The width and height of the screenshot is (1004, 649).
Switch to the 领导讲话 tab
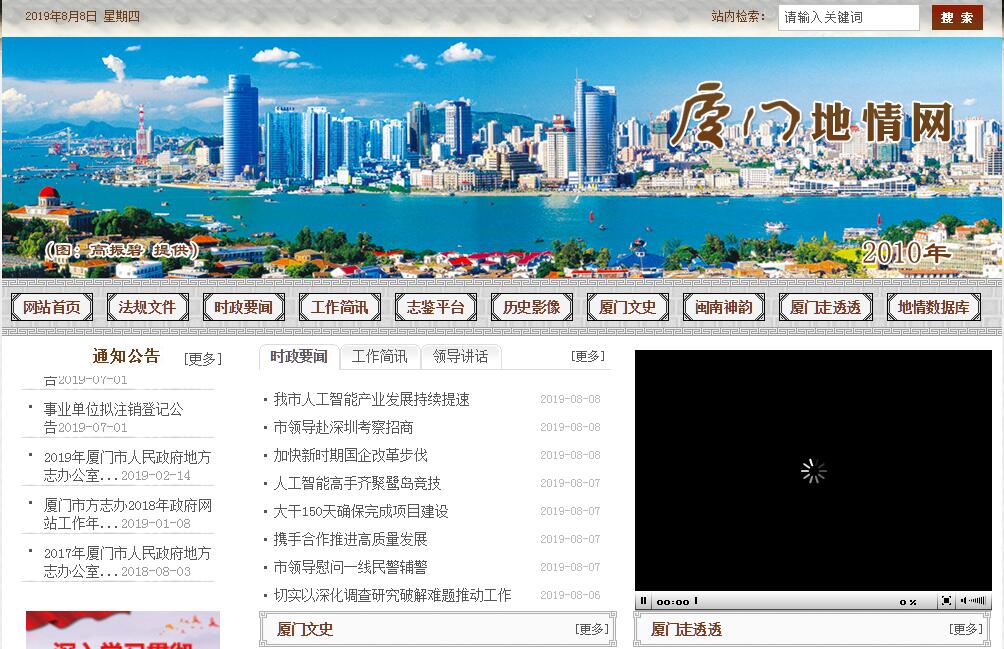pos(461,357)
